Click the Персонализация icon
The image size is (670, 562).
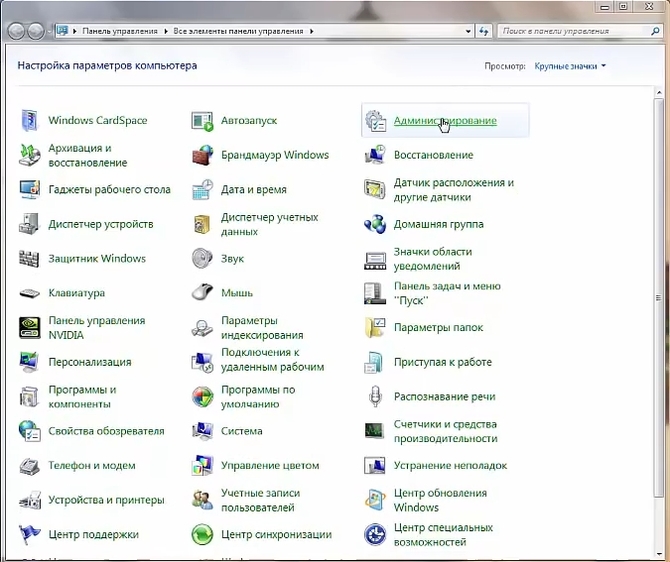coord(29,362)
